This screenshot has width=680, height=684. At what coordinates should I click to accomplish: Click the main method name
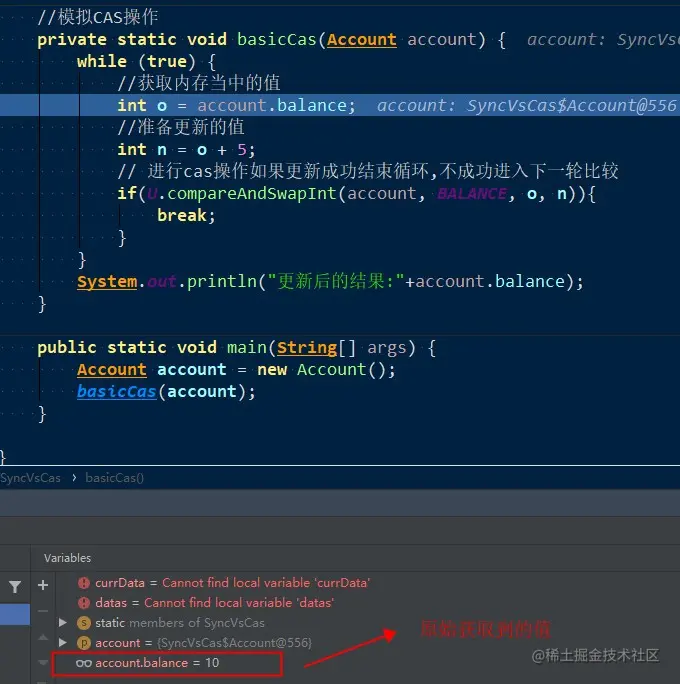(246, 348)
